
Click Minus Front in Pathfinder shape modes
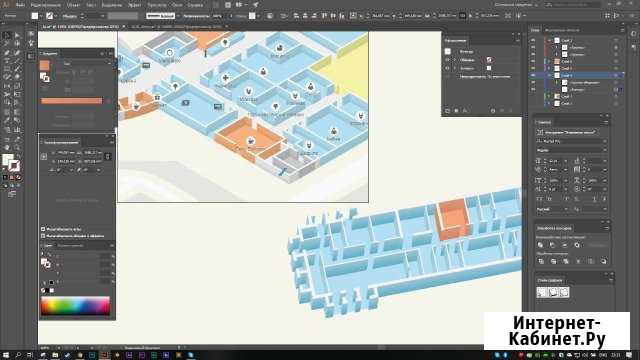552,245
